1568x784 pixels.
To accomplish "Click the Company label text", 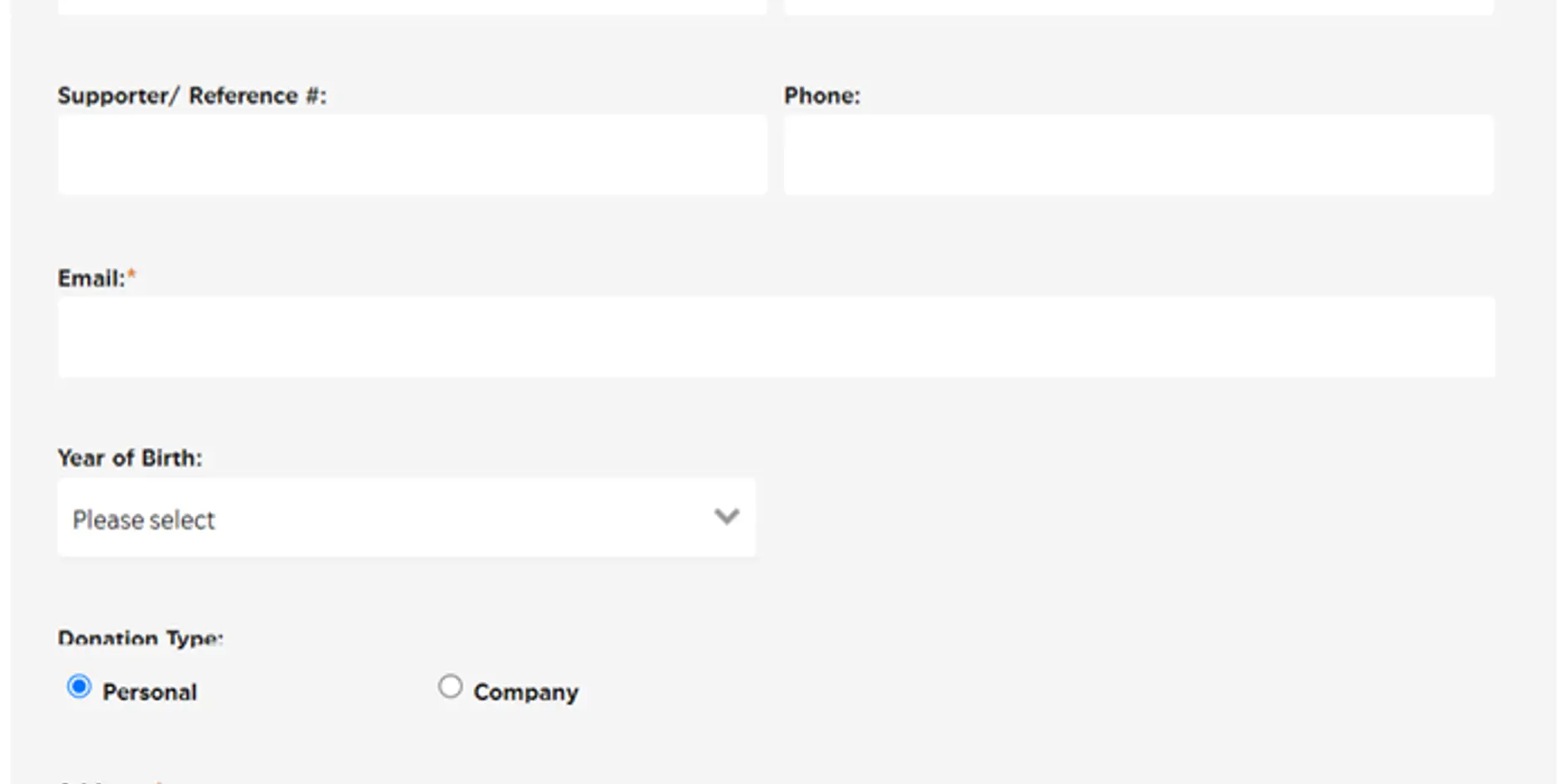I will (x=526, y=693).
